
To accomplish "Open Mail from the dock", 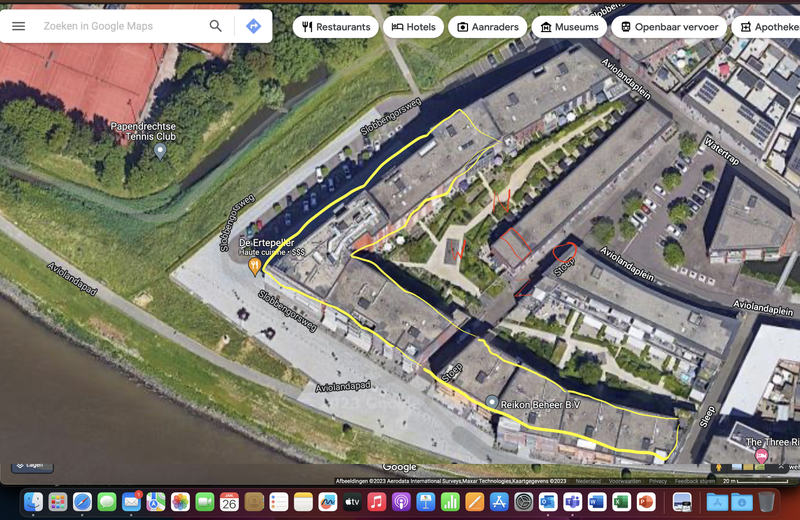I will (131, 502).
